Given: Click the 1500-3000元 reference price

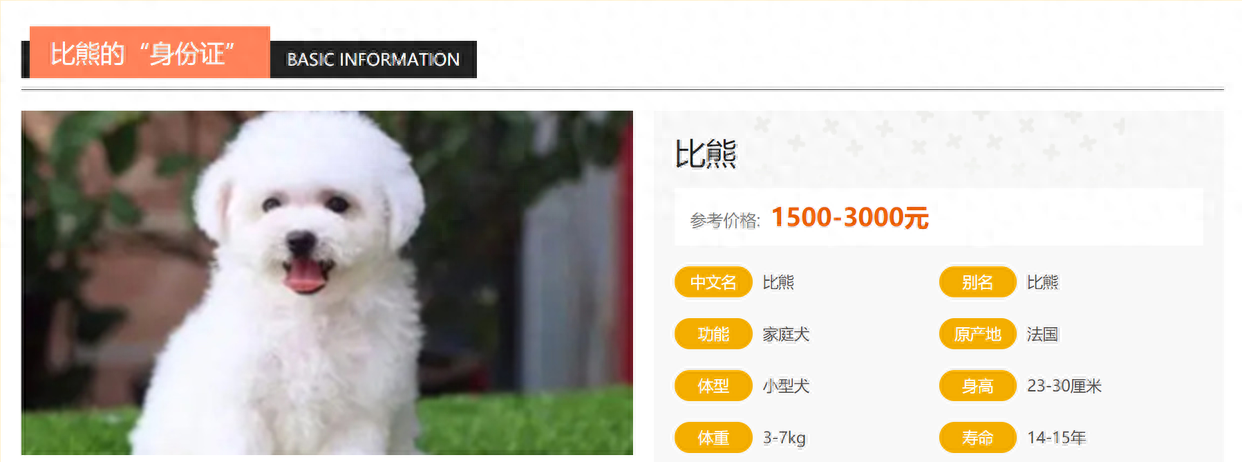Looking at the screenshot, I should tap(850, 217).
